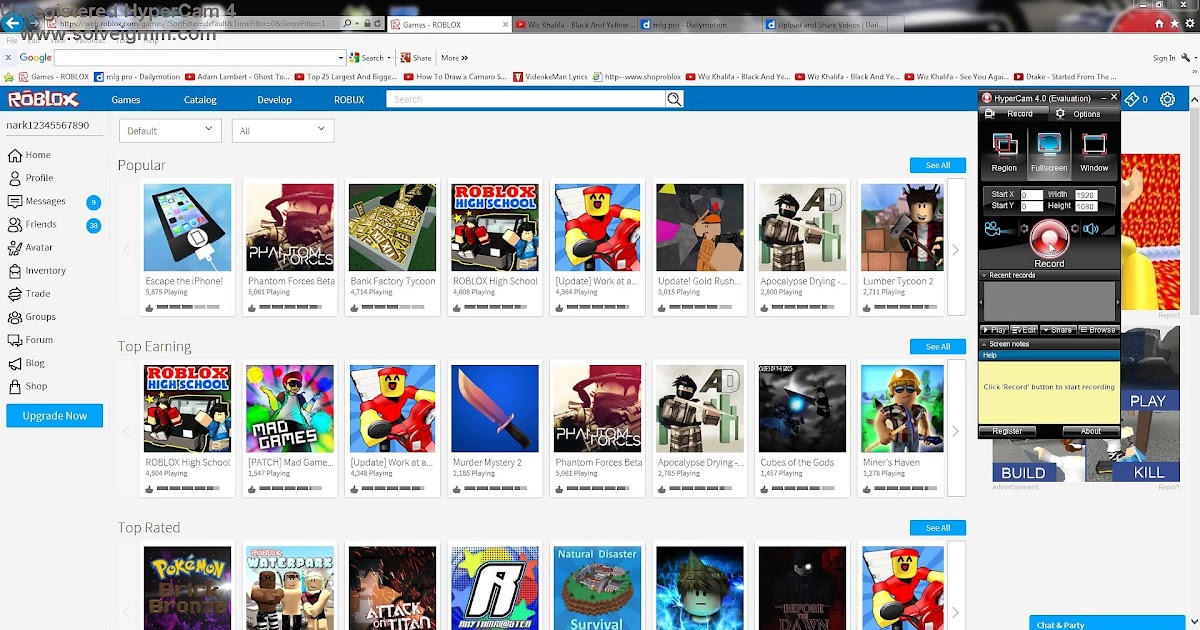This screenshot has width=1200, height=630.
Task: Open Catalog in Roblox navigation bar
Action: click(200, 100)
